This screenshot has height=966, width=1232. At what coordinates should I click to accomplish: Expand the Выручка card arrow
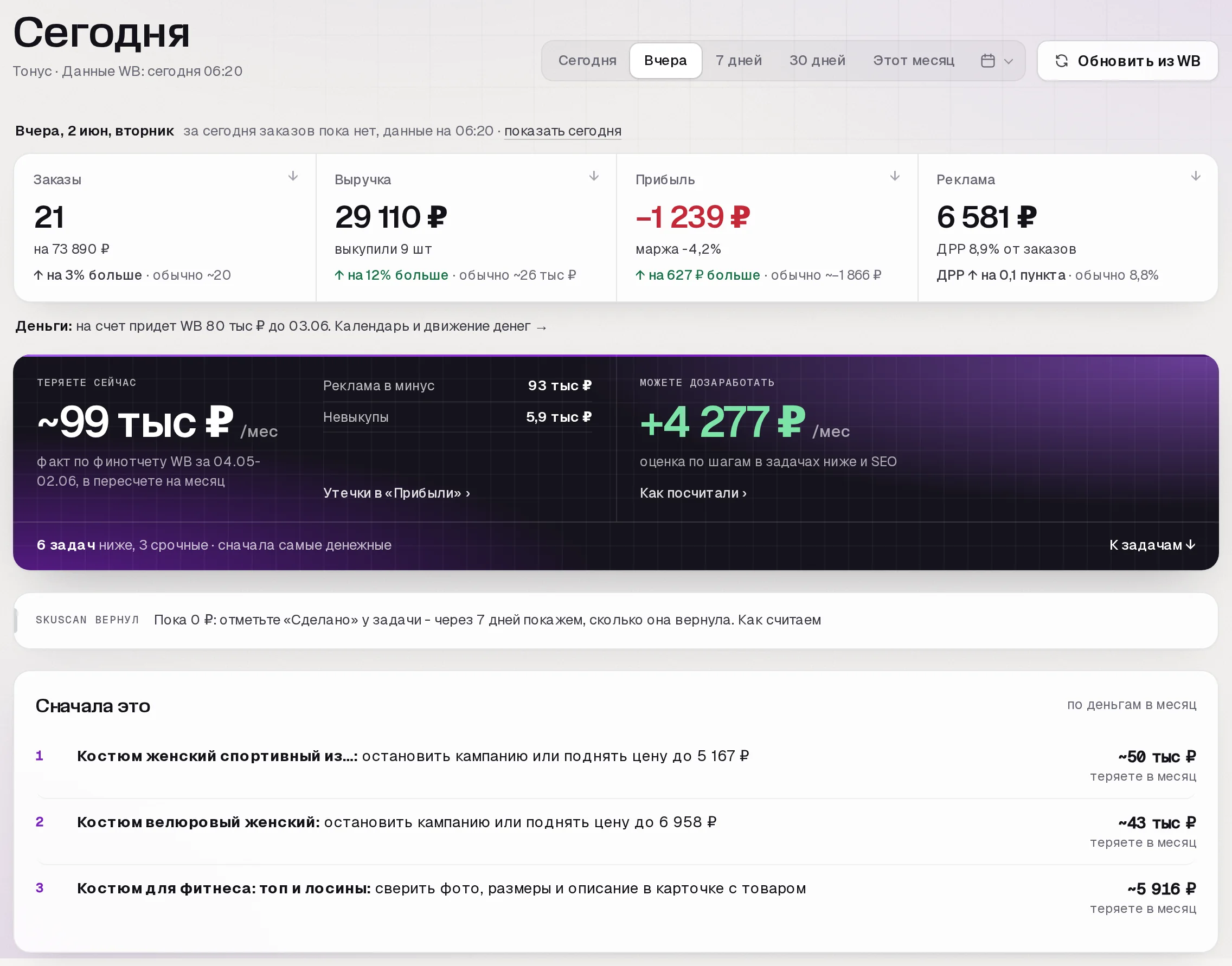[594, 176]
